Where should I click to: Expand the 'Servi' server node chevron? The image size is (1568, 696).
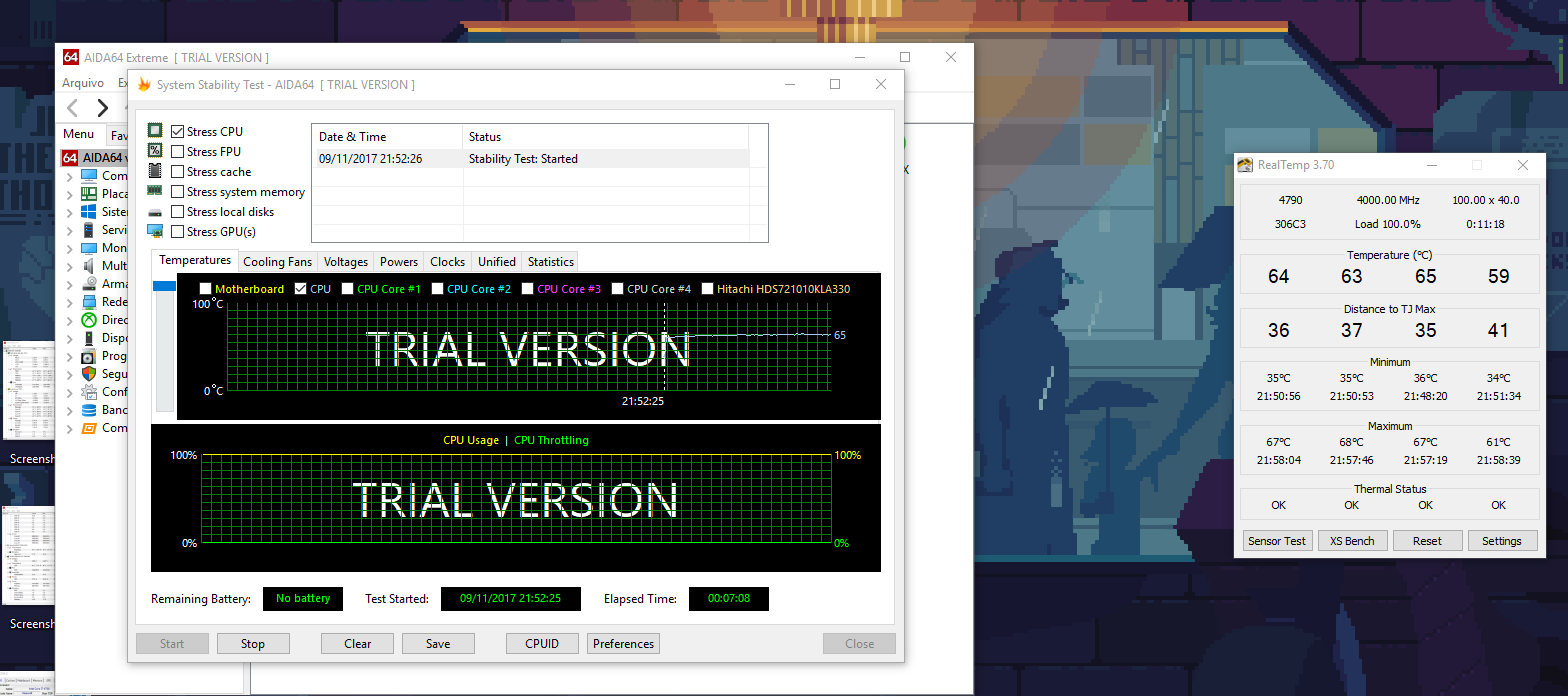(69, 230)
